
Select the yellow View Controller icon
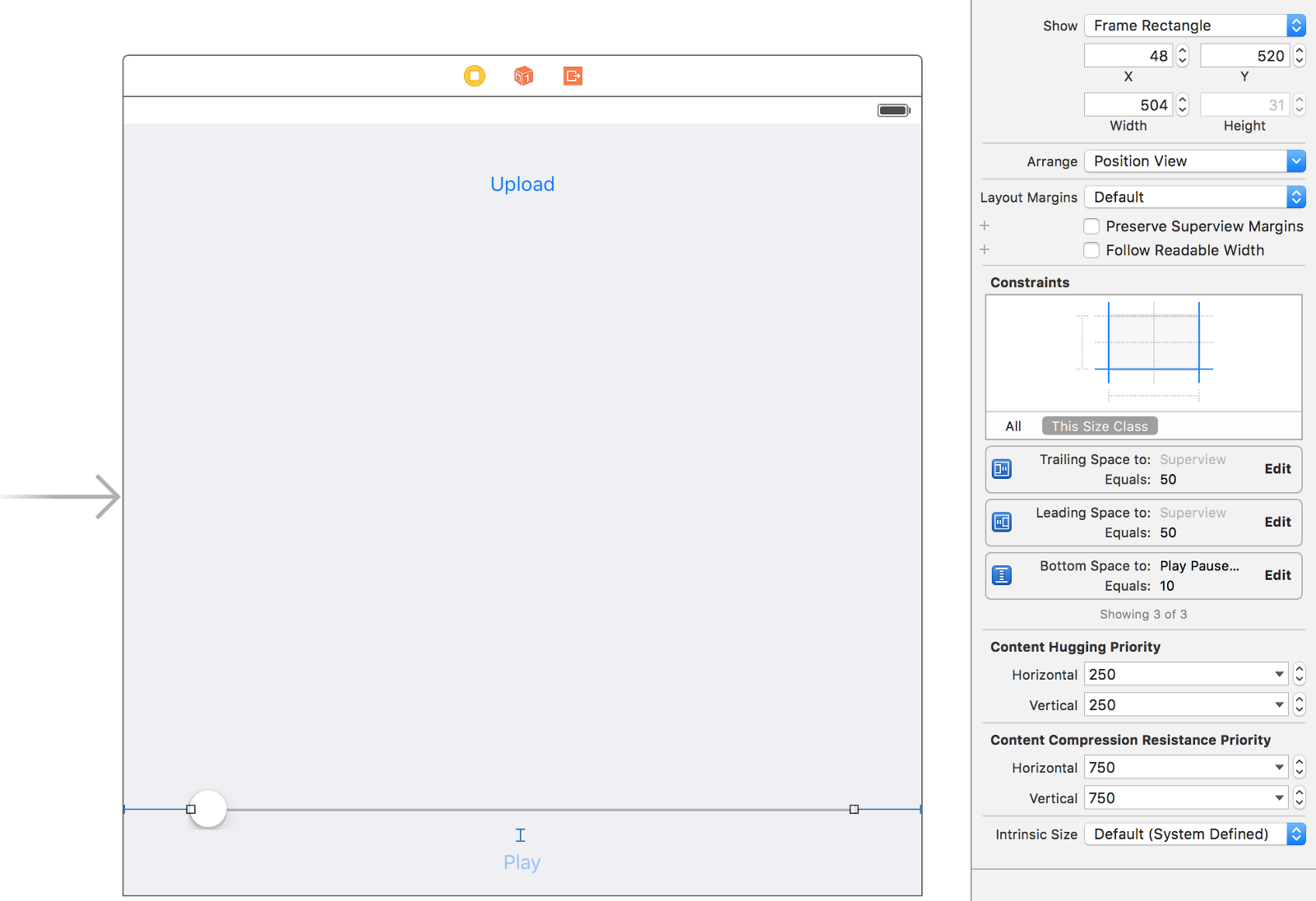pyautogui.click(x=475, y=76)
